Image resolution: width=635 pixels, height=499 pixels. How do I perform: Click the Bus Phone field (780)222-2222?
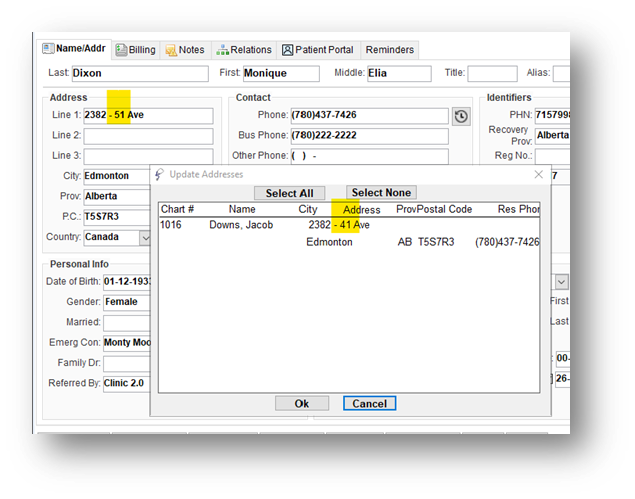(x=369, y=136)
